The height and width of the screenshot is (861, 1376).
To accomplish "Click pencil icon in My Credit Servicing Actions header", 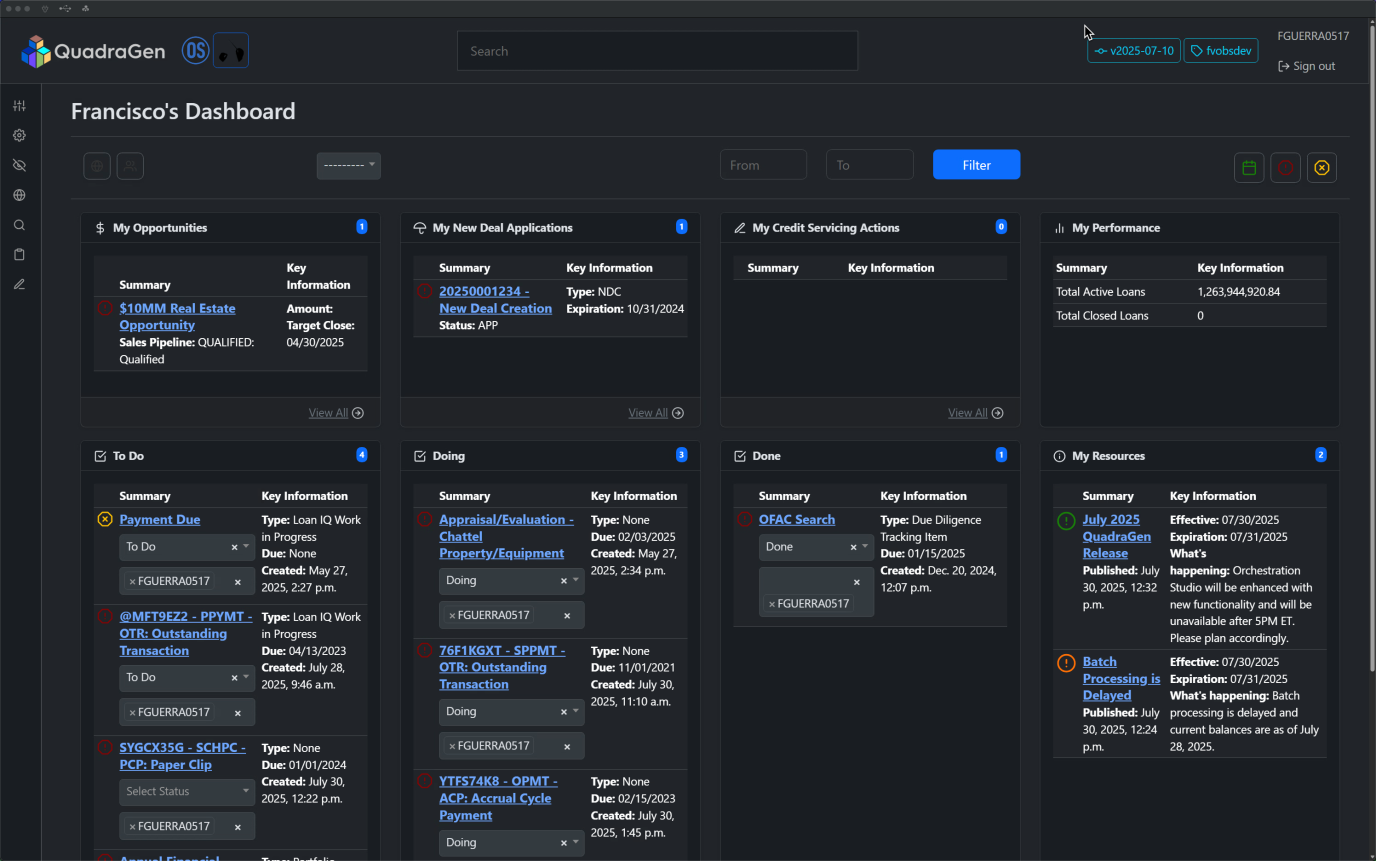I will point(740,228).
